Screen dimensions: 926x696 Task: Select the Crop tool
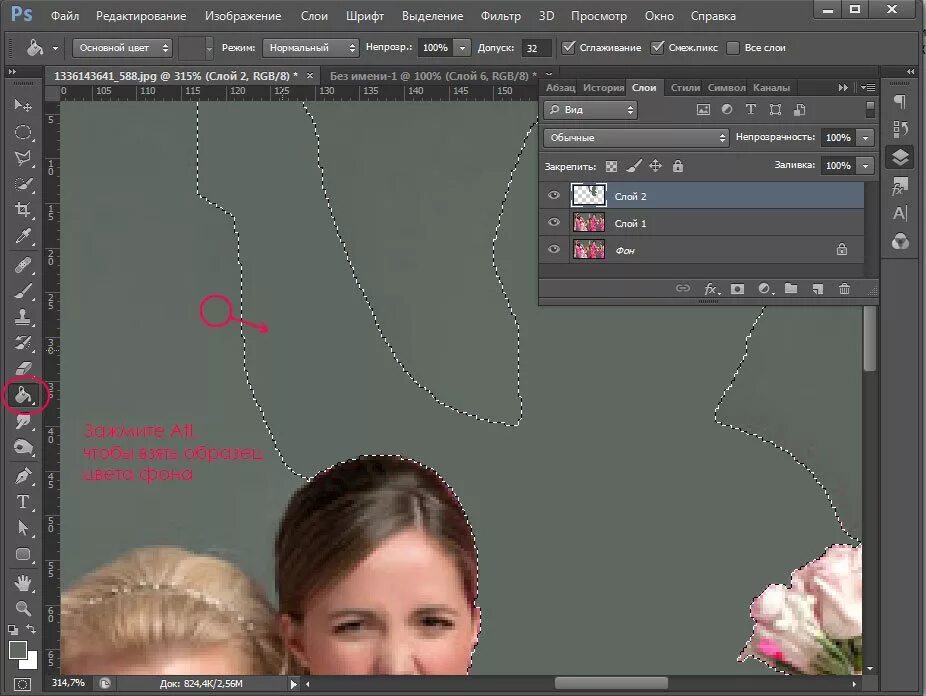[22, 210]
